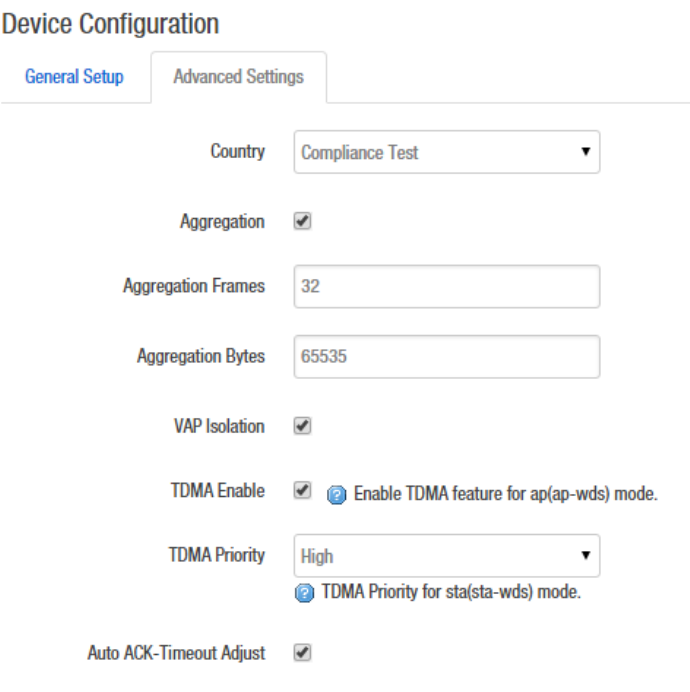This screenshot has height=692, width=690.
Task: Click the help icon below TDMA Priority
Action: point(303,592)
